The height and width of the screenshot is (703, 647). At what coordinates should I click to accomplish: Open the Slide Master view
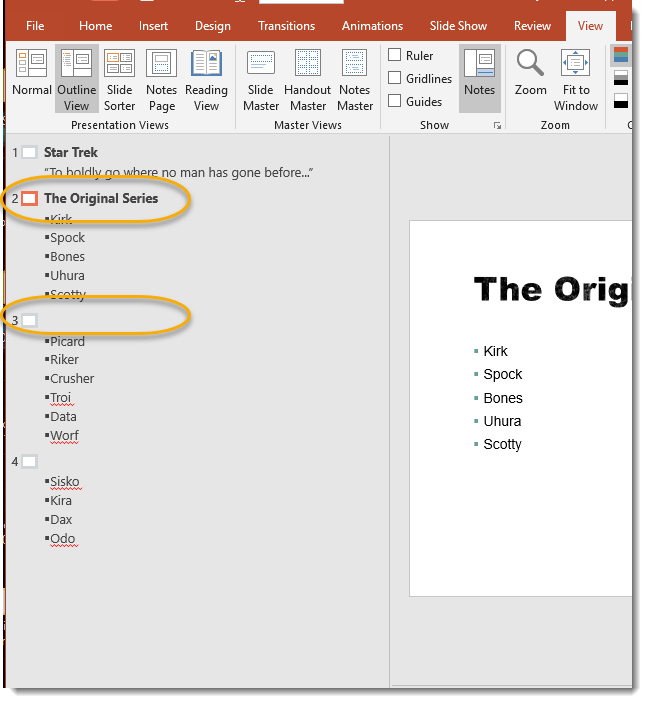[261, 78]
